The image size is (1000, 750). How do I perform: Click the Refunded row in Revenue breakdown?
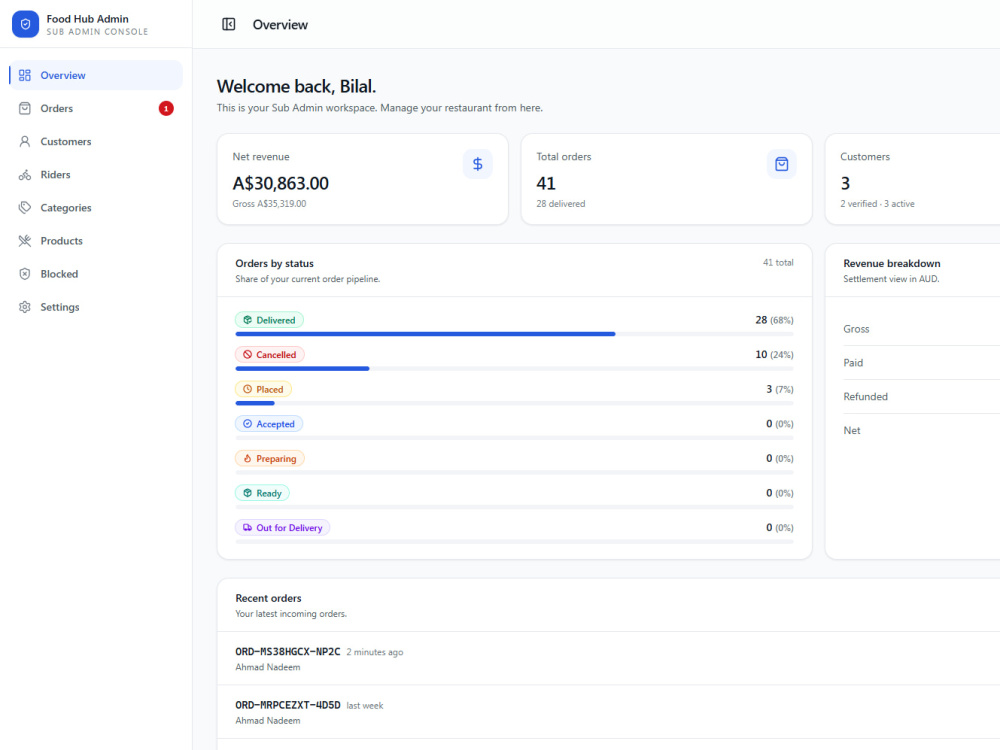click(x=921, y=397)
